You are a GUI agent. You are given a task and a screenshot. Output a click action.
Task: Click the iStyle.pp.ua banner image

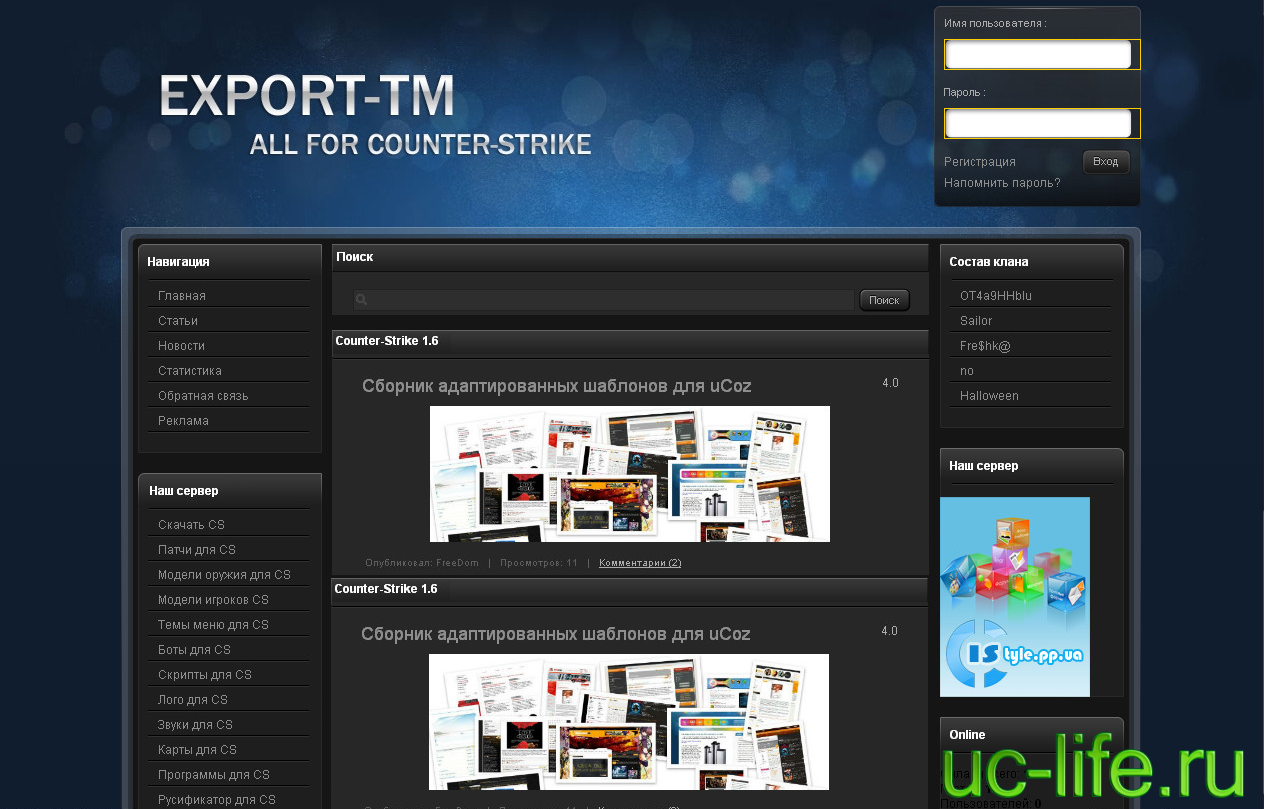(1015, 597)
